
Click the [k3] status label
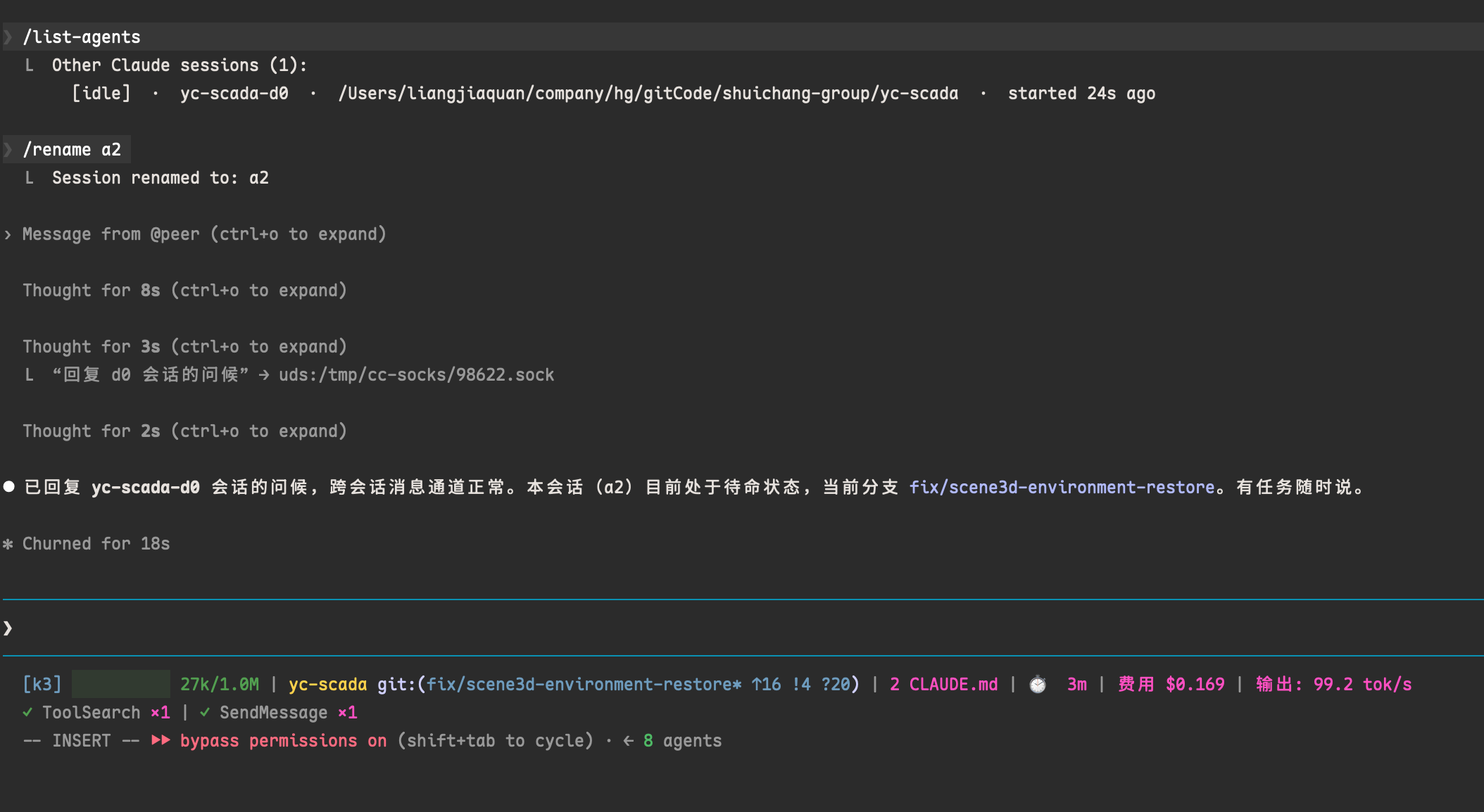point(42,684)
